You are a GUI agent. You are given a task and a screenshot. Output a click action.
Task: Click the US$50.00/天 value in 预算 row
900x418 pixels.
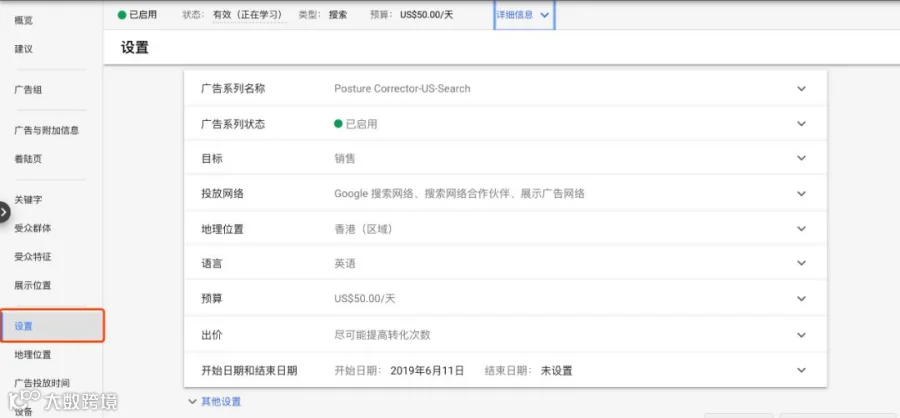pyautogui.click(x=364, y=299)
